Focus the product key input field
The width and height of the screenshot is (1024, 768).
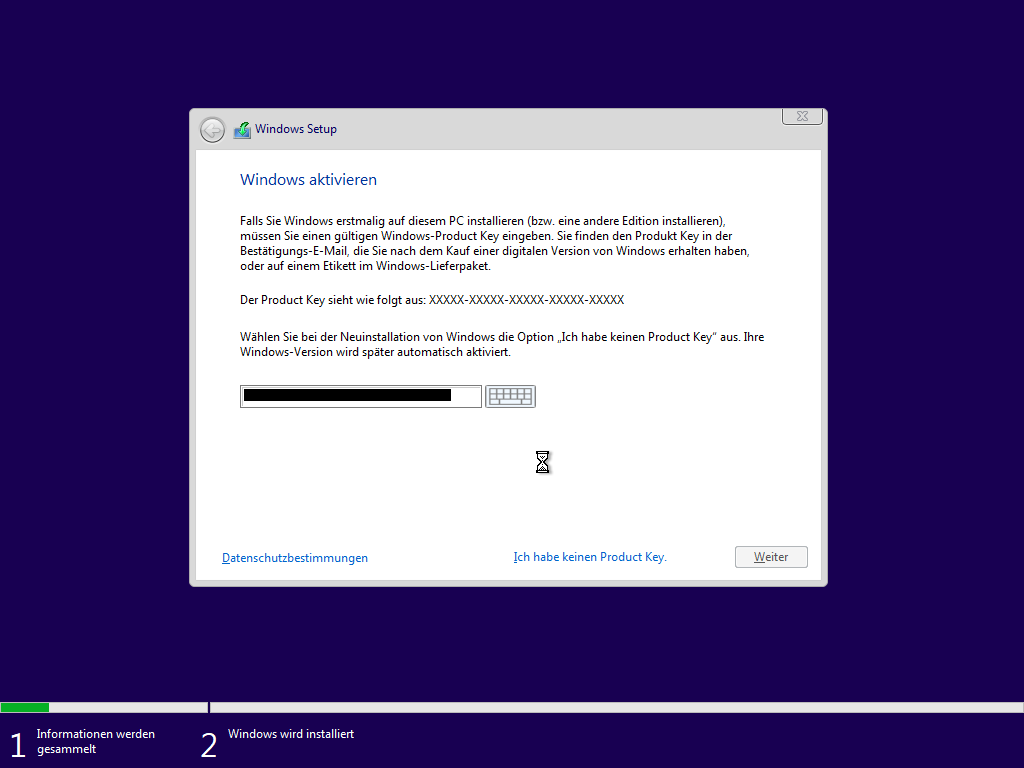[360, 396]
